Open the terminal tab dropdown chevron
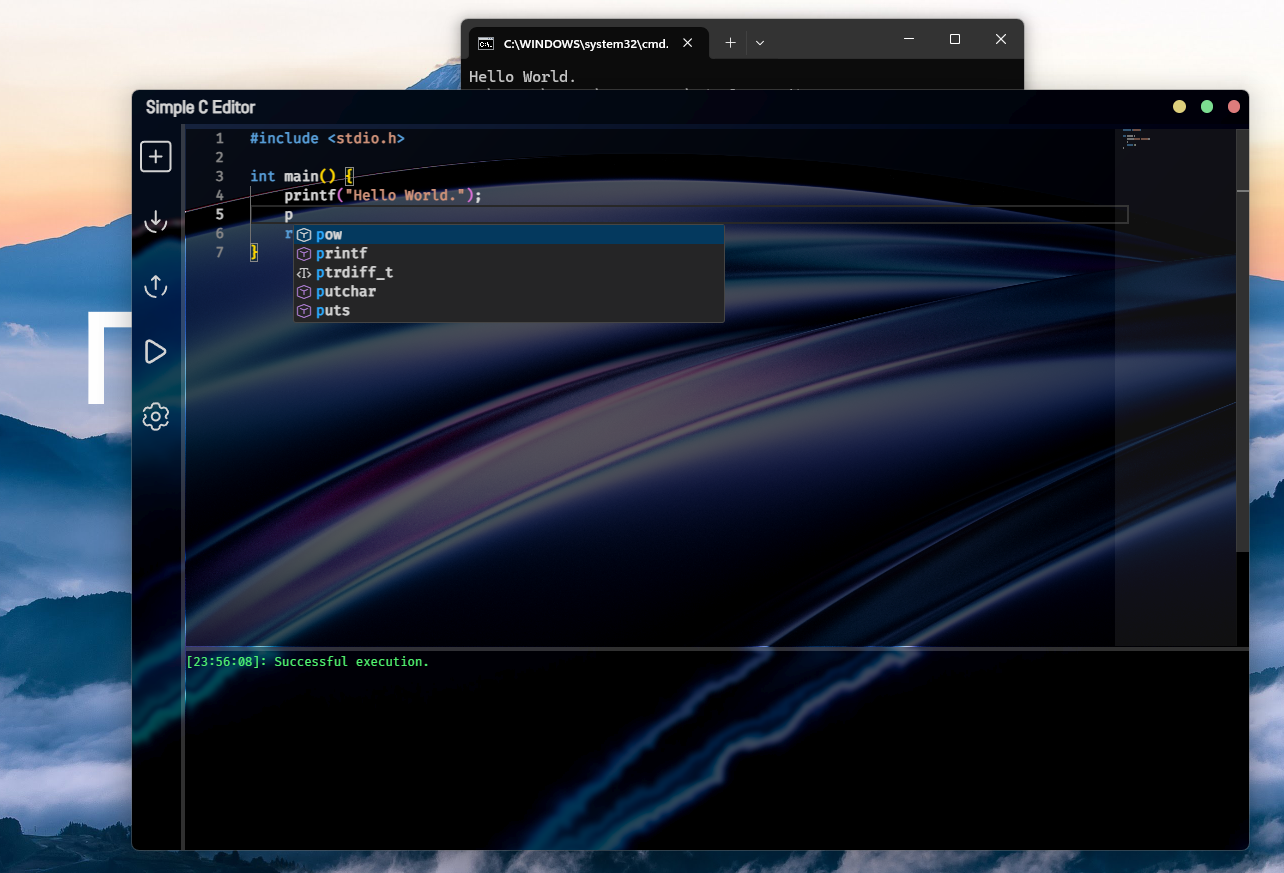This screenshot has height=873, width=1284. tap(760, 42)
